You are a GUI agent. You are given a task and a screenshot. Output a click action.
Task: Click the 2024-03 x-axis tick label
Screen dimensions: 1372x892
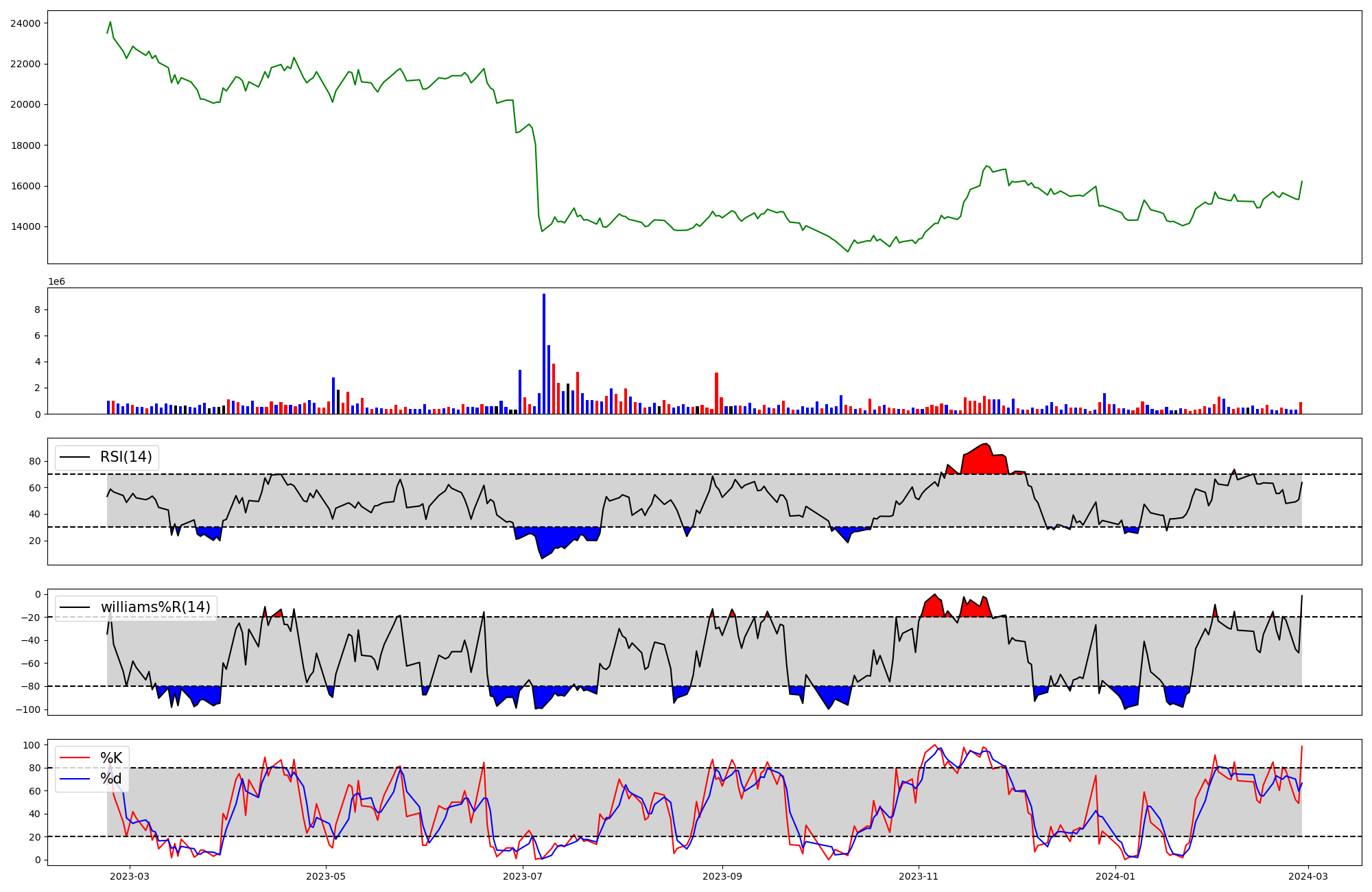pyautogui.click(x=1309, y=876)
